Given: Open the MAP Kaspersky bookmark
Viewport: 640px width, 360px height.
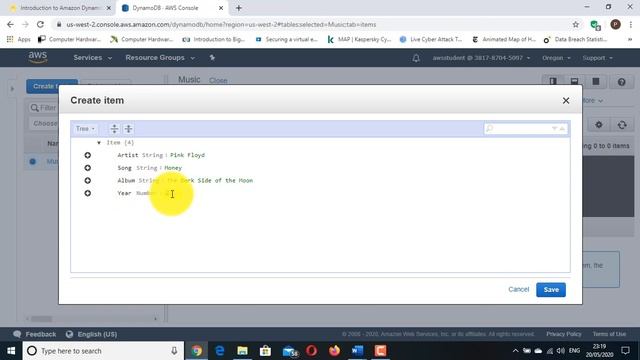Looking at the screenshot, I should pos(359,39).
